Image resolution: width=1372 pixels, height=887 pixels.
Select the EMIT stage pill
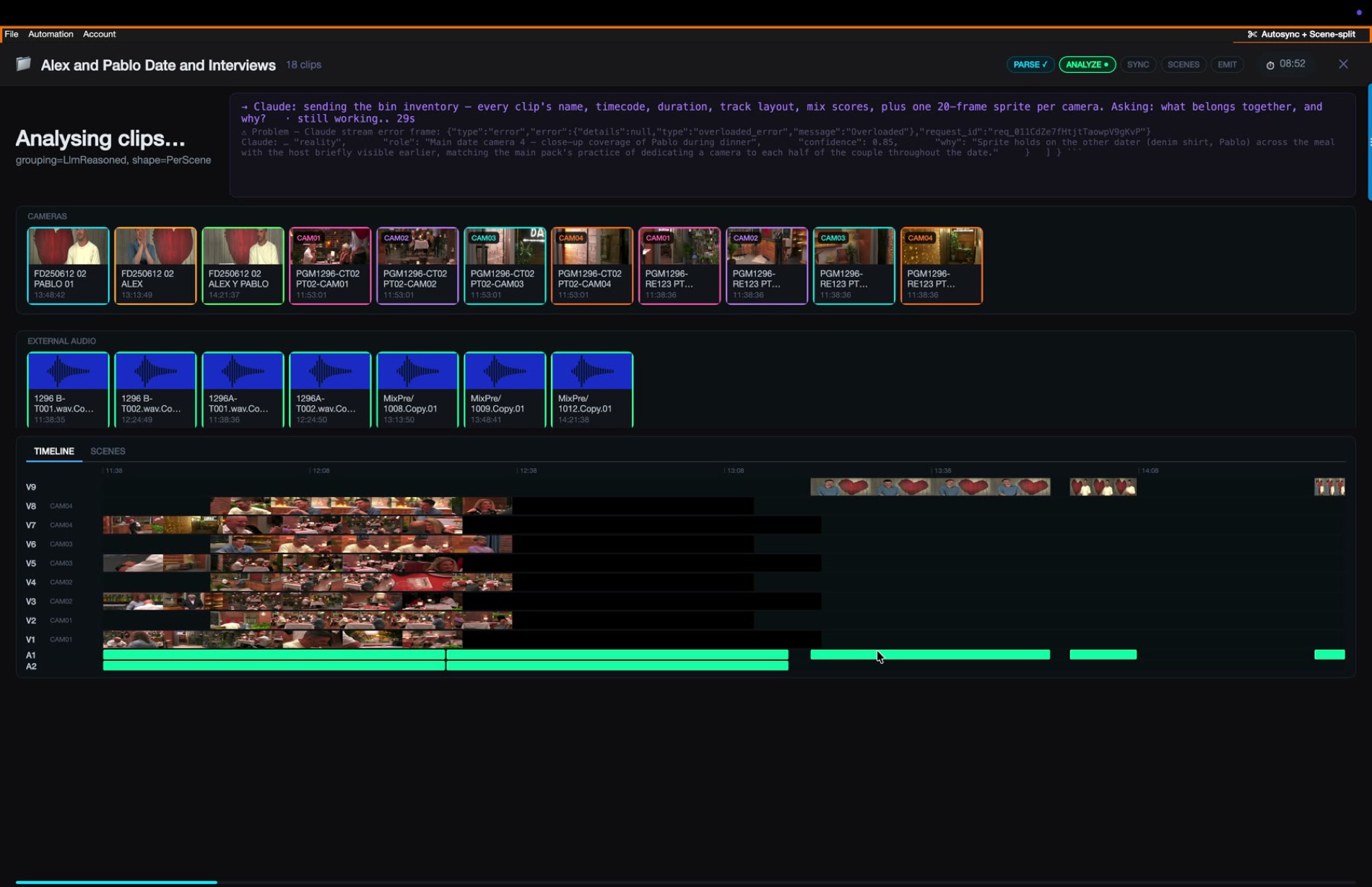click(x=1227, y=64)
